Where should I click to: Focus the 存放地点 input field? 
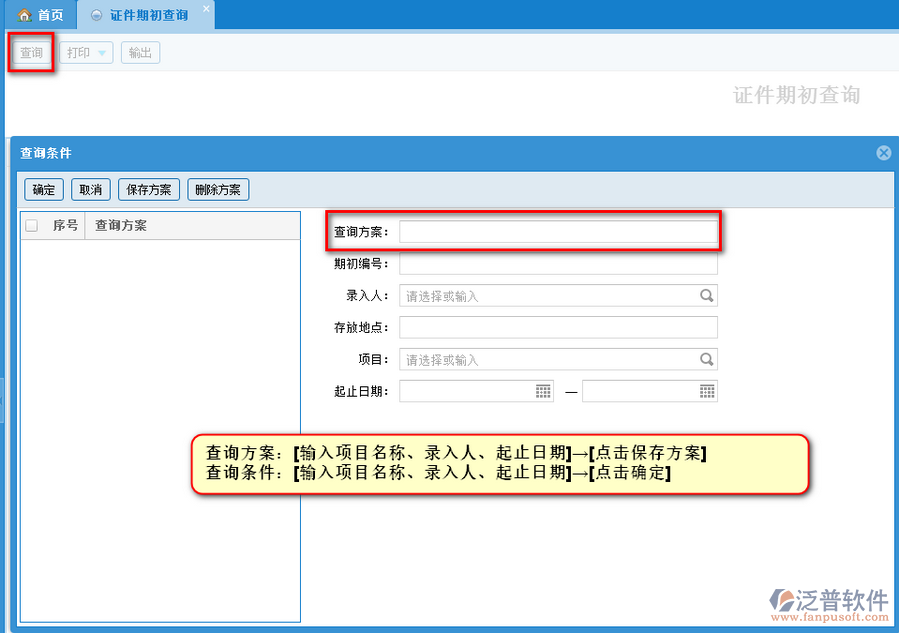(558, 327)
